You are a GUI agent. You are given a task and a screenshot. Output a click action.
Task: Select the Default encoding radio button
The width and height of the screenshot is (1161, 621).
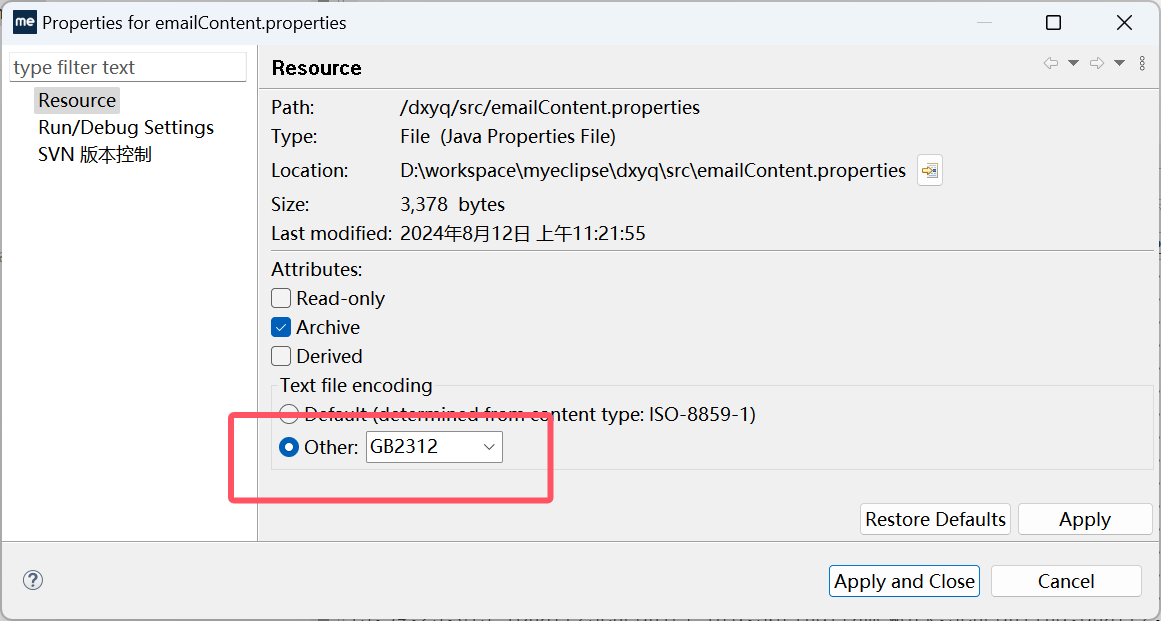click(x=289, y=414)
